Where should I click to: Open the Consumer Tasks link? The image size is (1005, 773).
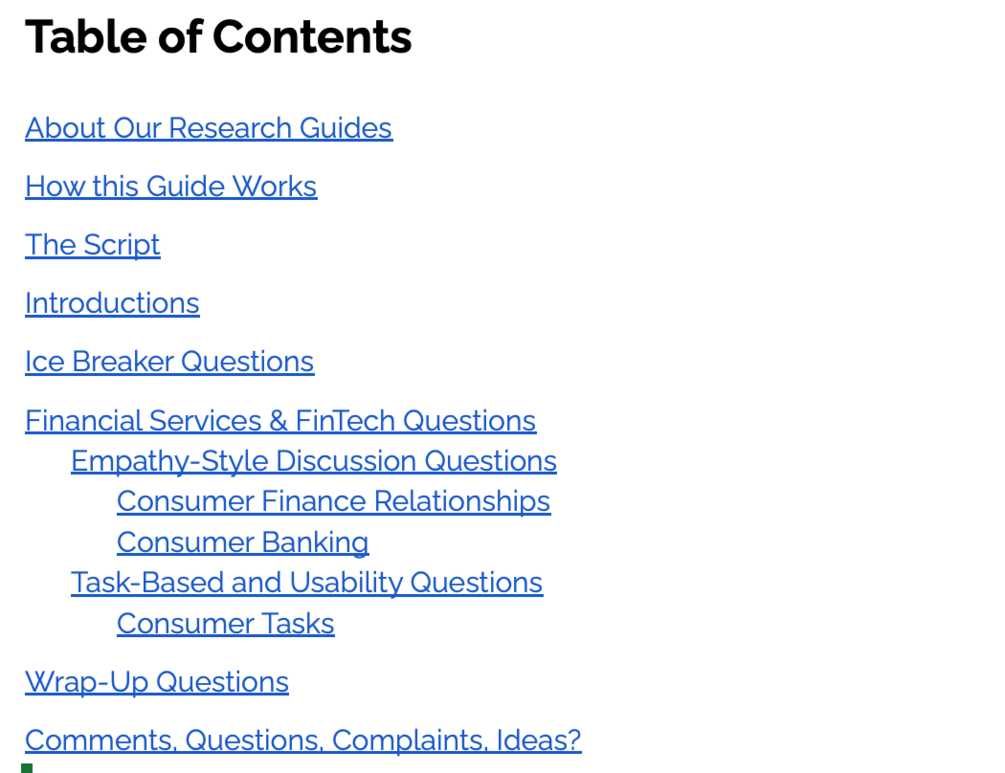225,624
